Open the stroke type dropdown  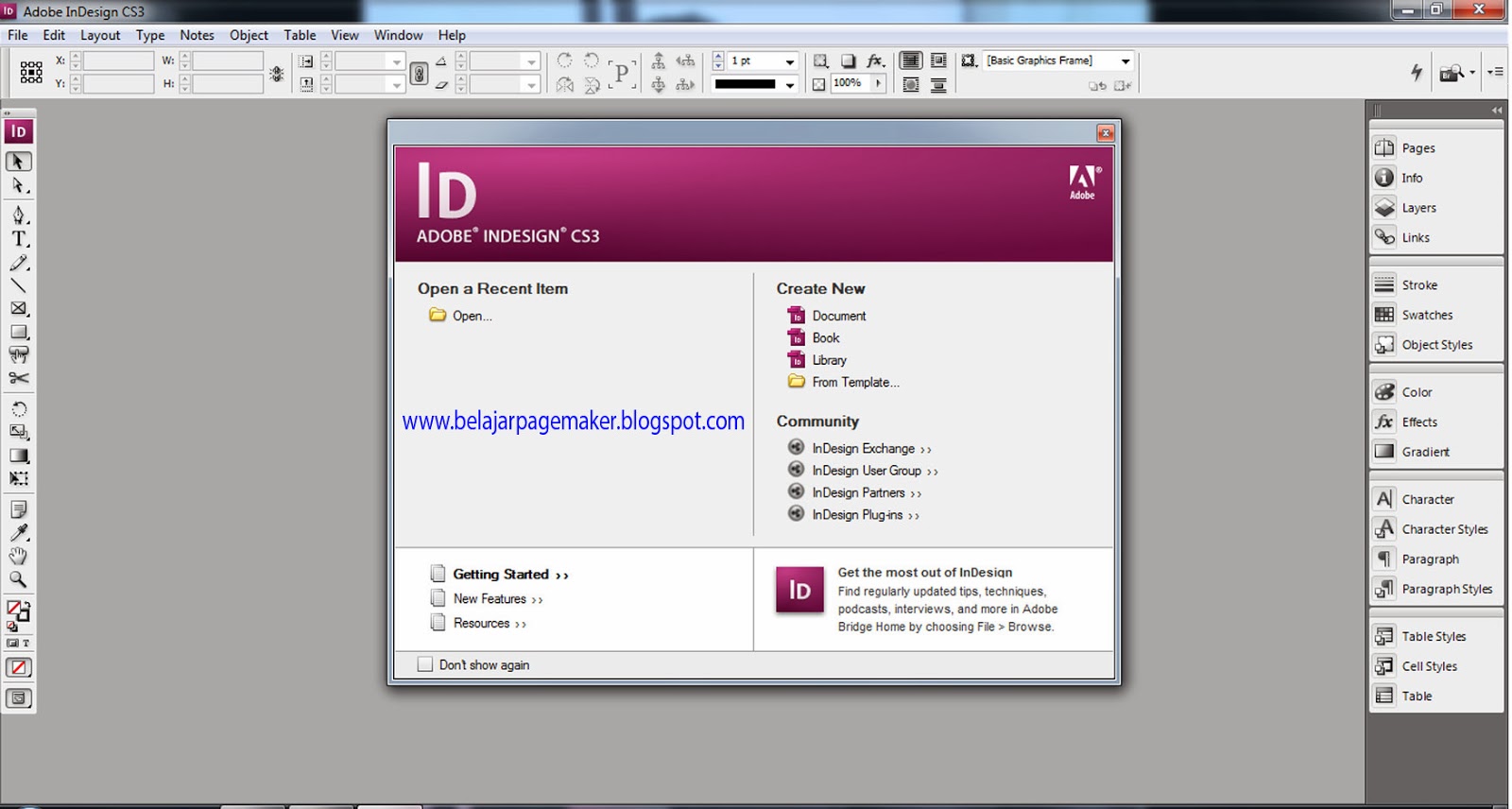pyautogui.click(x=789, y=85)
